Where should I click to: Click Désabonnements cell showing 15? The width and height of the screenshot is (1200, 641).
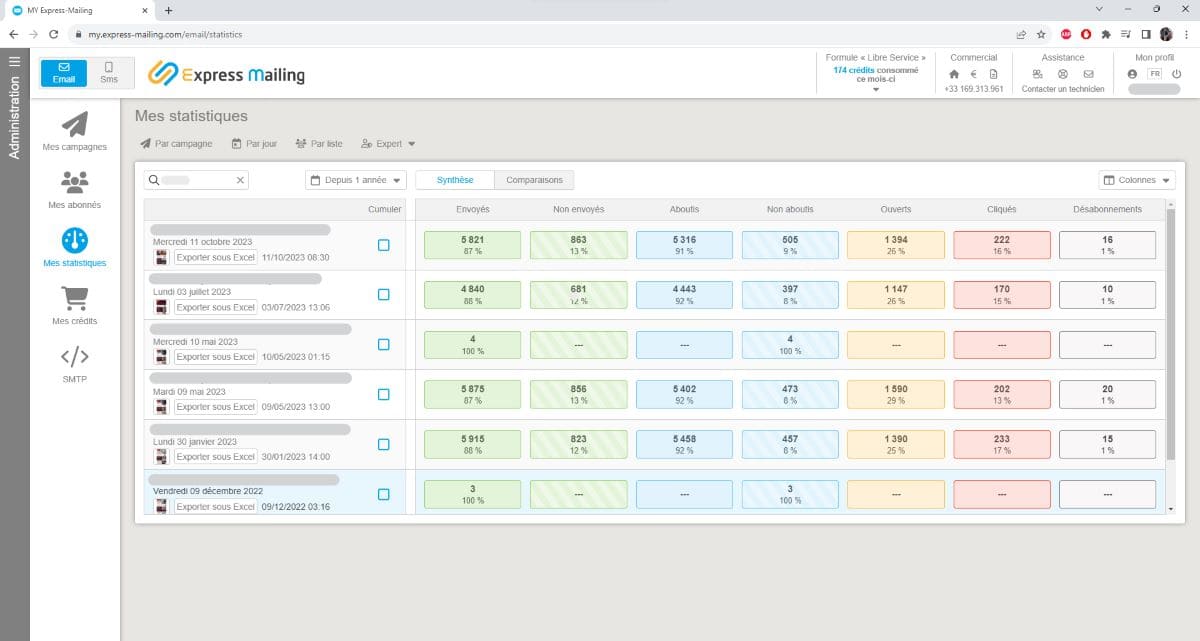pyautogui.click(x=1107, y=444)
